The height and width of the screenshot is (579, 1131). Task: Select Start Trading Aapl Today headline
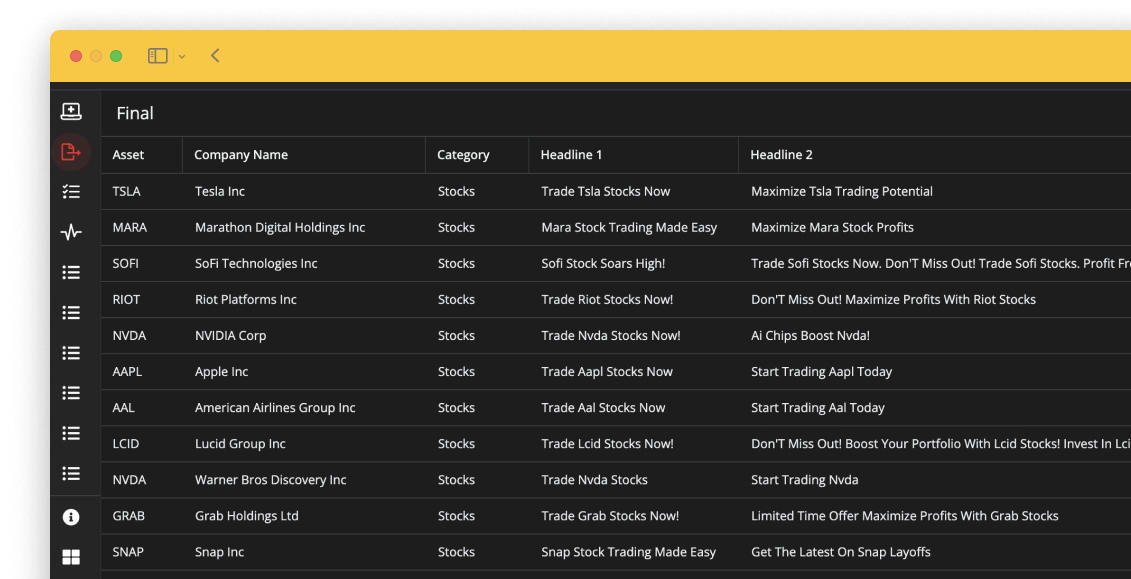coord(822,372)
